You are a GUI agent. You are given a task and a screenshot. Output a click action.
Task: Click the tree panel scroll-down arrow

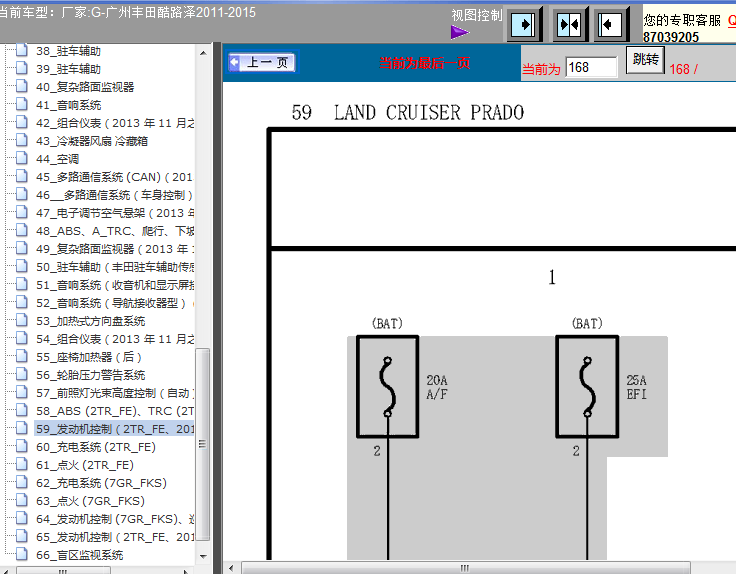point(203,557)
